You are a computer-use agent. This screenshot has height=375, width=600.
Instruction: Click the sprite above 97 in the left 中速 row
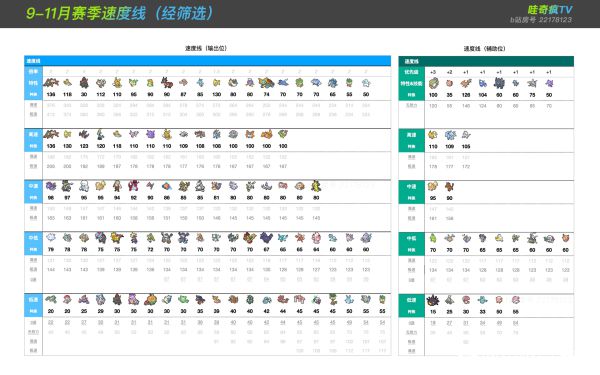67,186
